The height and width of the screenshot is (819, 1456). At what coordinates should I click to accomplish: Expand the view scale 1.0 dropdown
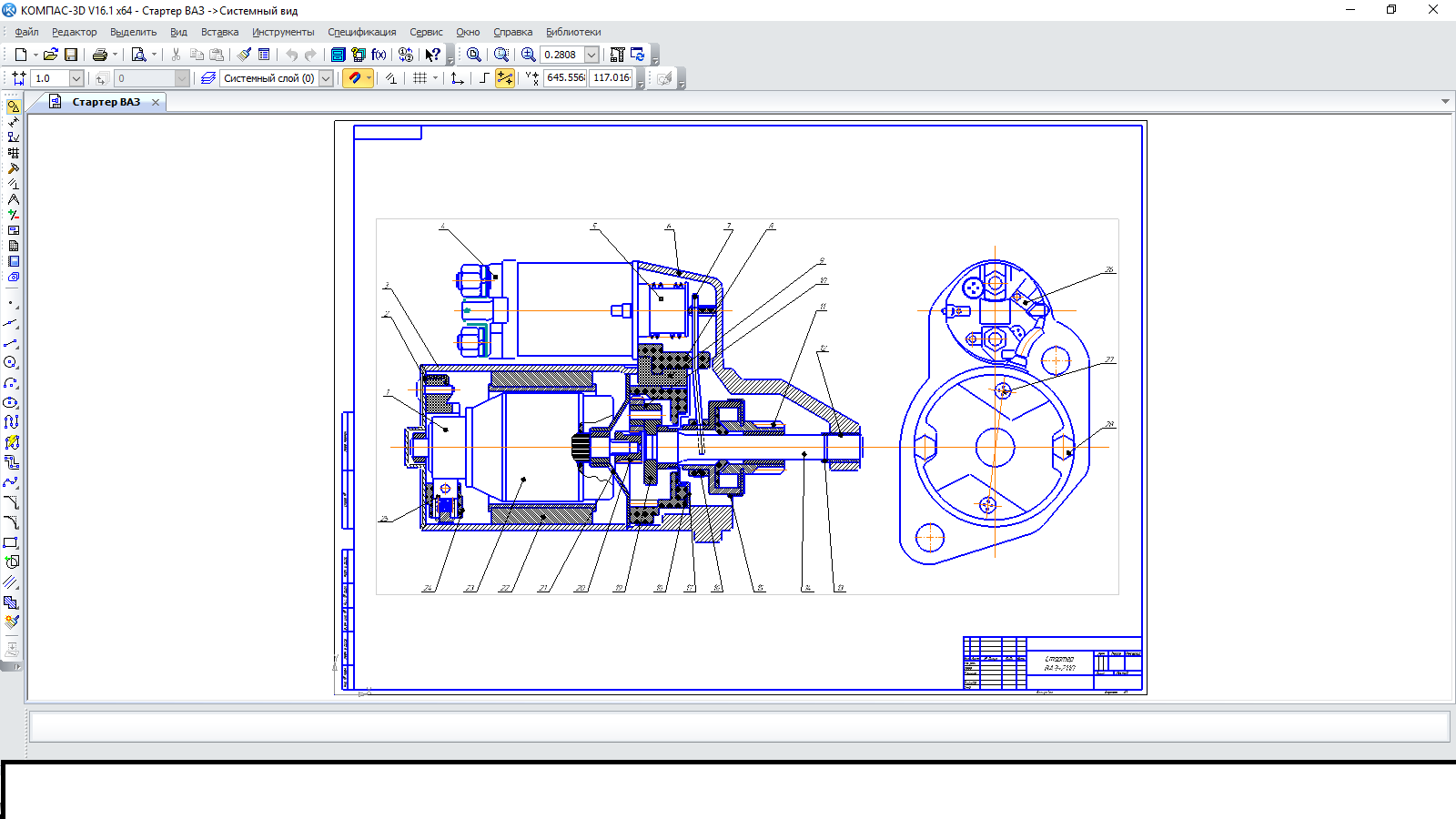click(76, 78)
